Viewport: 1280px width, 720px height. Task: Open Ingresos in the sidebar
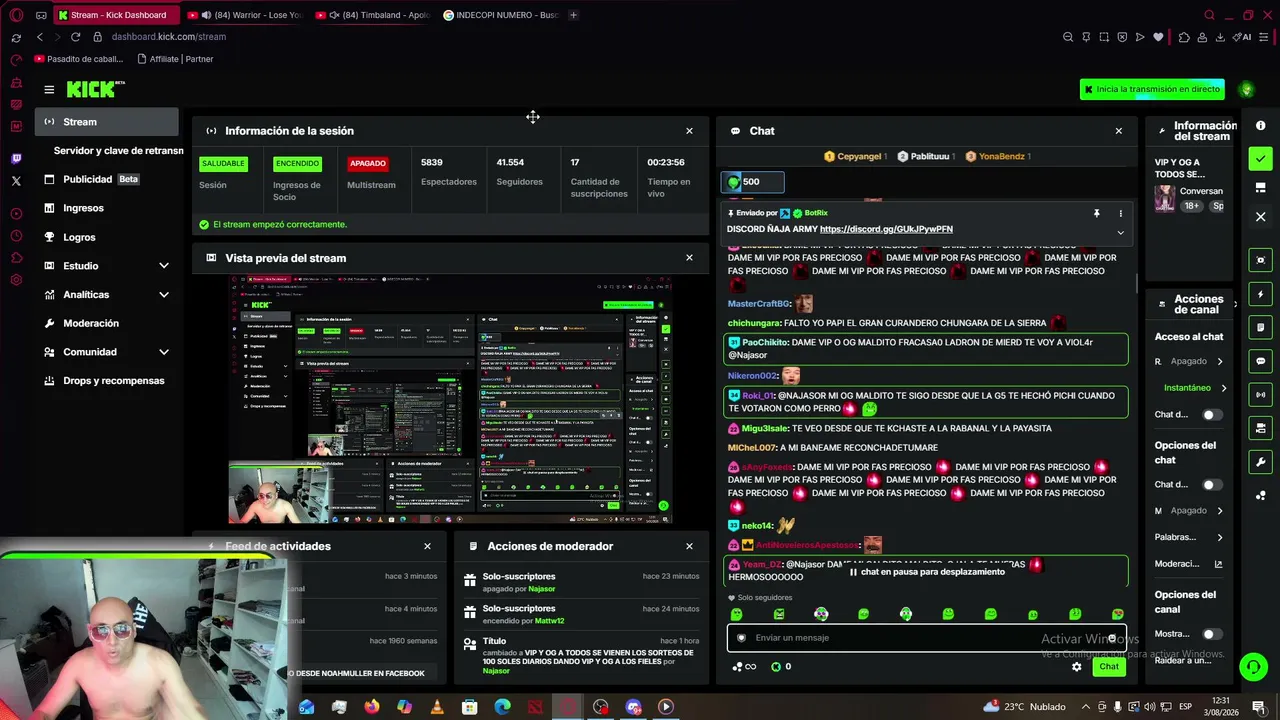point(106,208)
